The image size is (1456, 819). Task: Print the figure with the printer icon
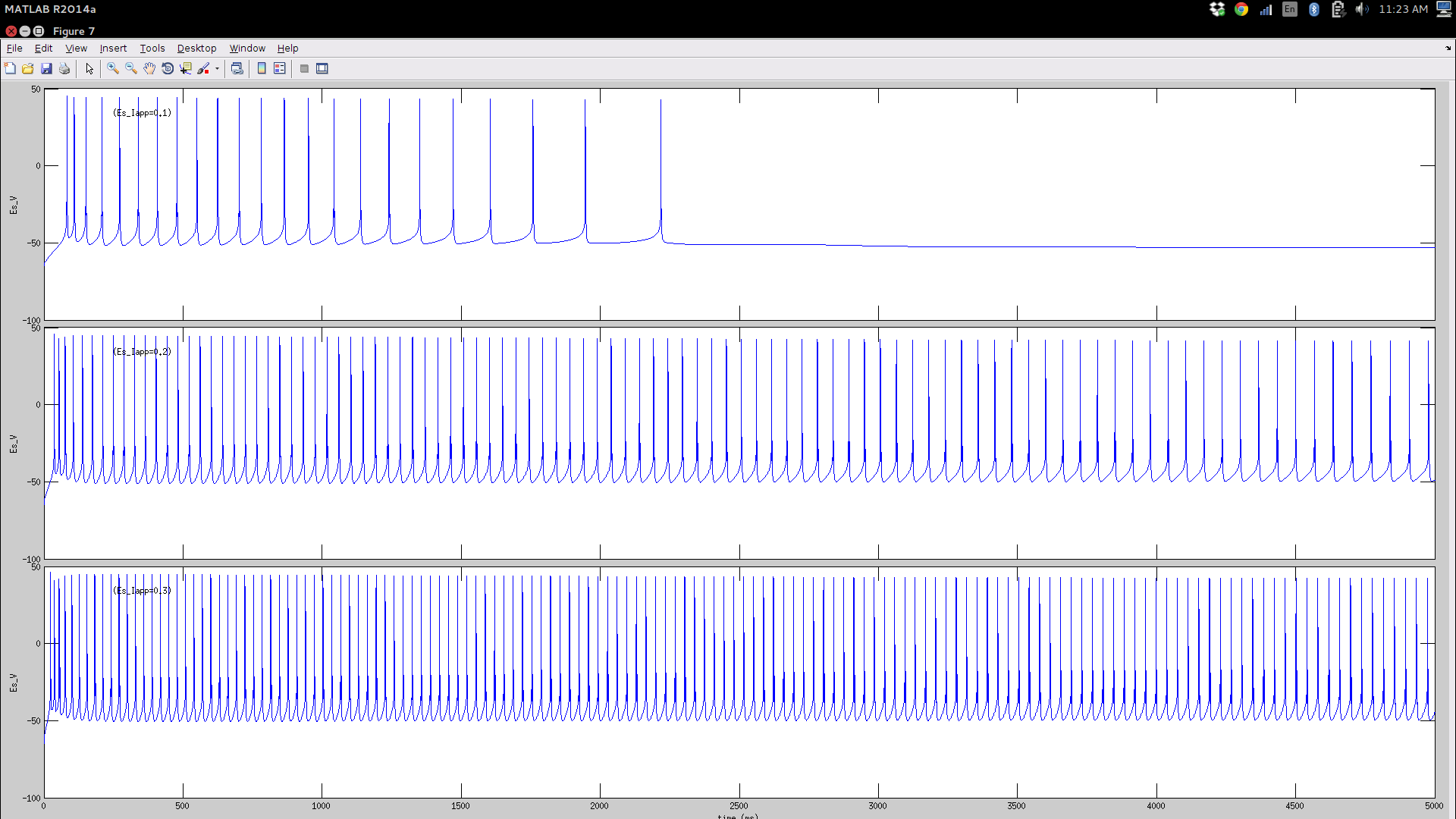pyautogui.click(x=64, y=68)
